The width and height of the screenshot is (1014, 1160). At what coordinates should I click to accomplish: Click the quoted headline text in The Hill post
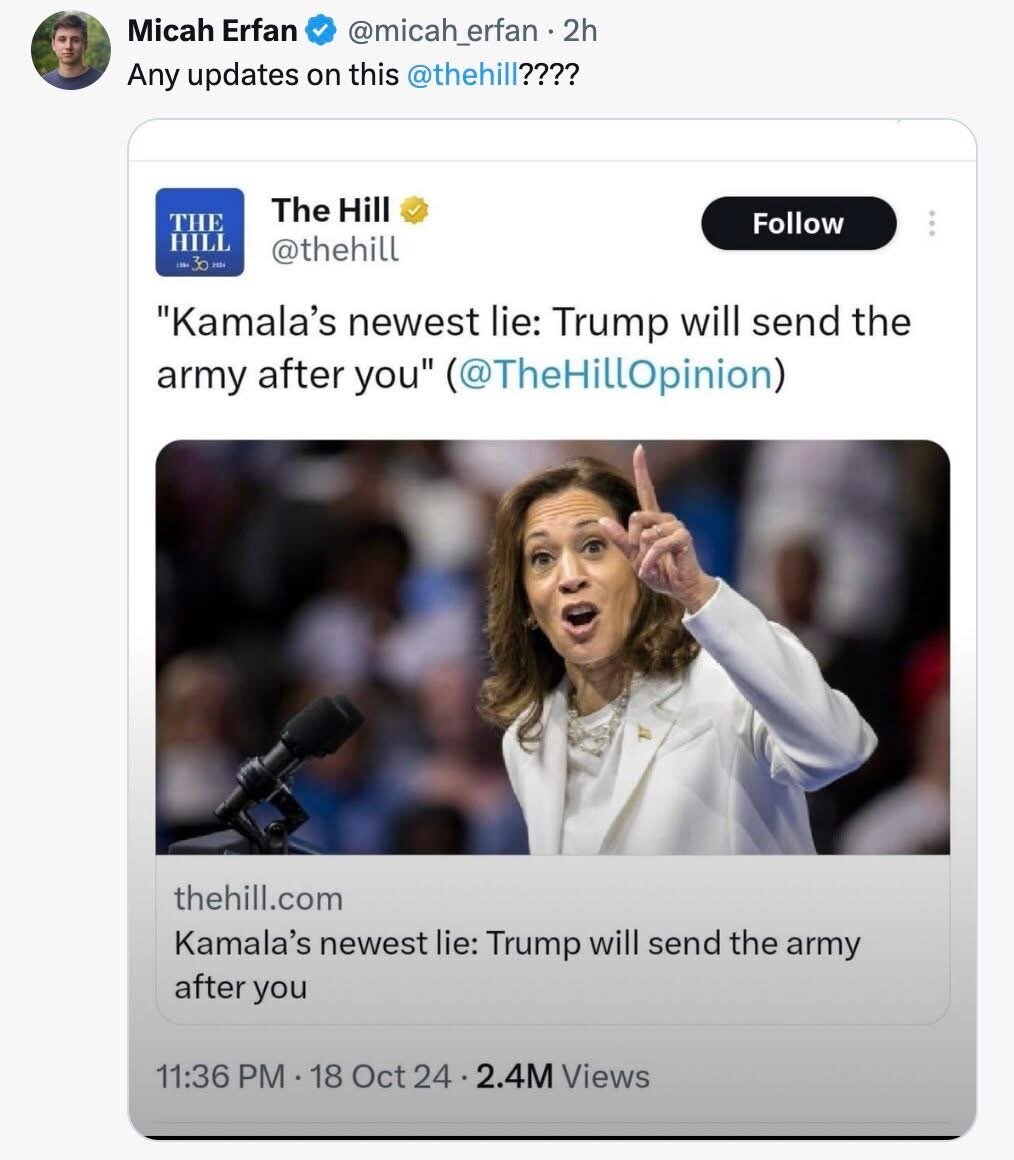coord(532,324)
